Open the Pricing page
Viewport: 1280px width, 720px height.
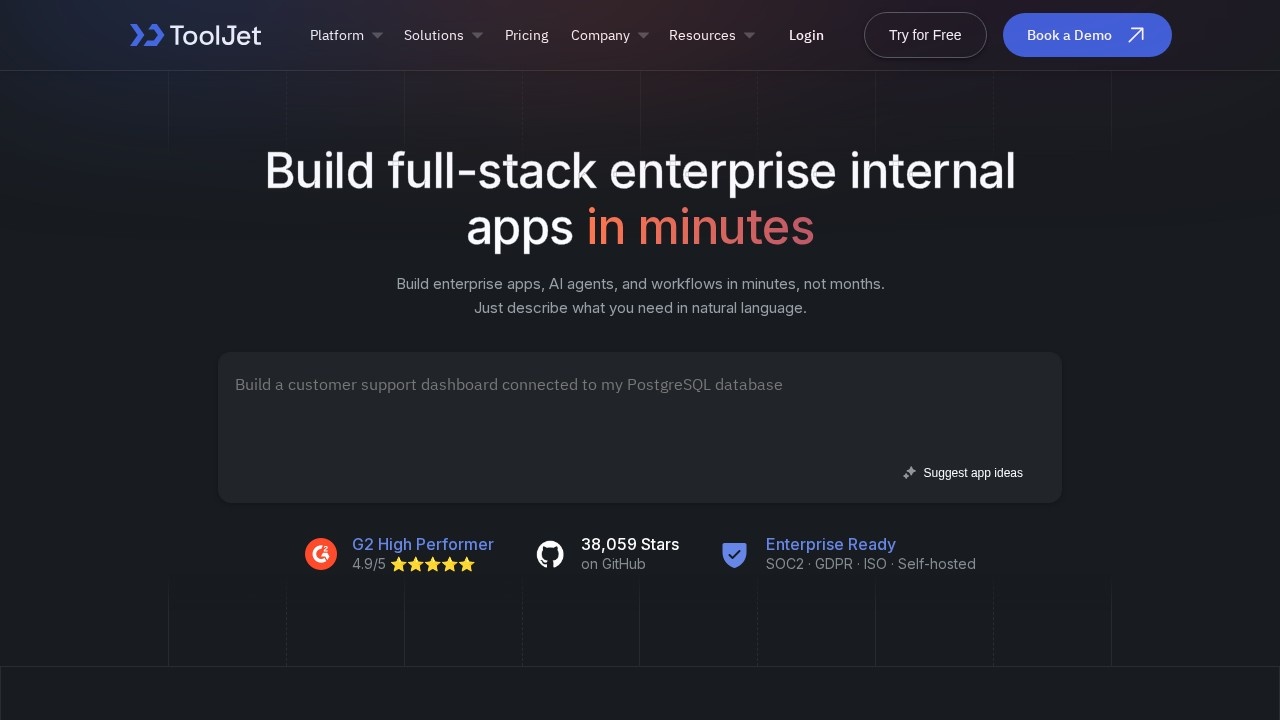[x=527, y=35]
